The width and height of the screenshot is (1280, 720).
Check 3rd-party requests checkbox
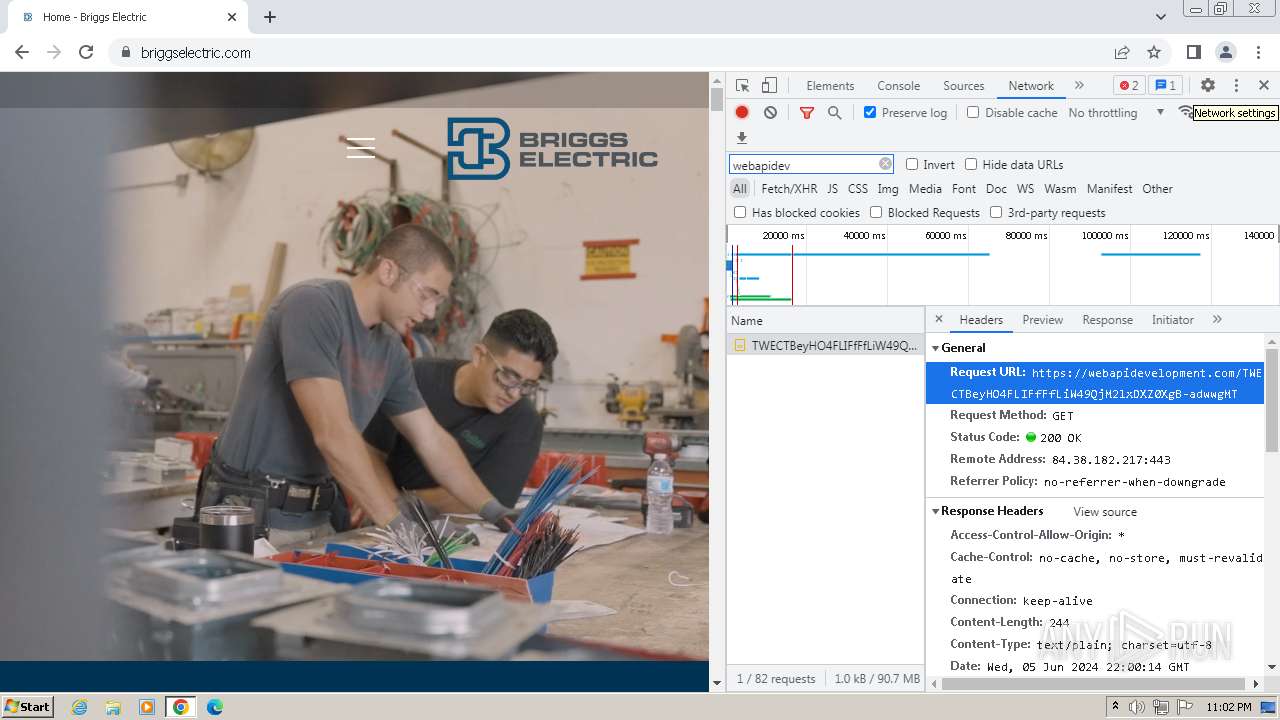coord(996,212)
